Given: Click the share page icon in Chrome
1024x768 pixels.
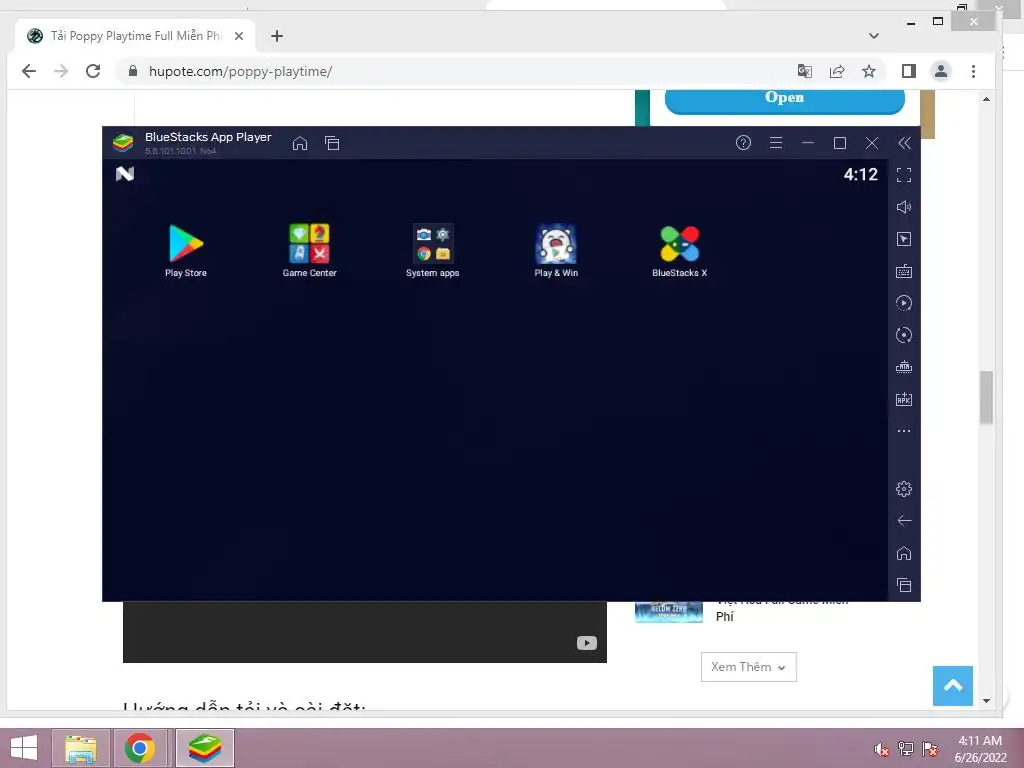Looking at the screenshot, I should 837,71.
